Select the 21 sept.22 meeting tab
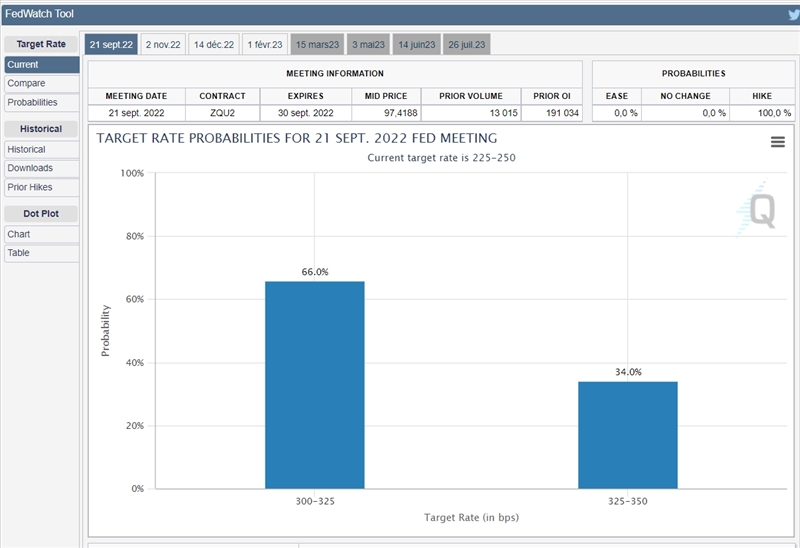 pyautogui.click(x=110, y=45)
